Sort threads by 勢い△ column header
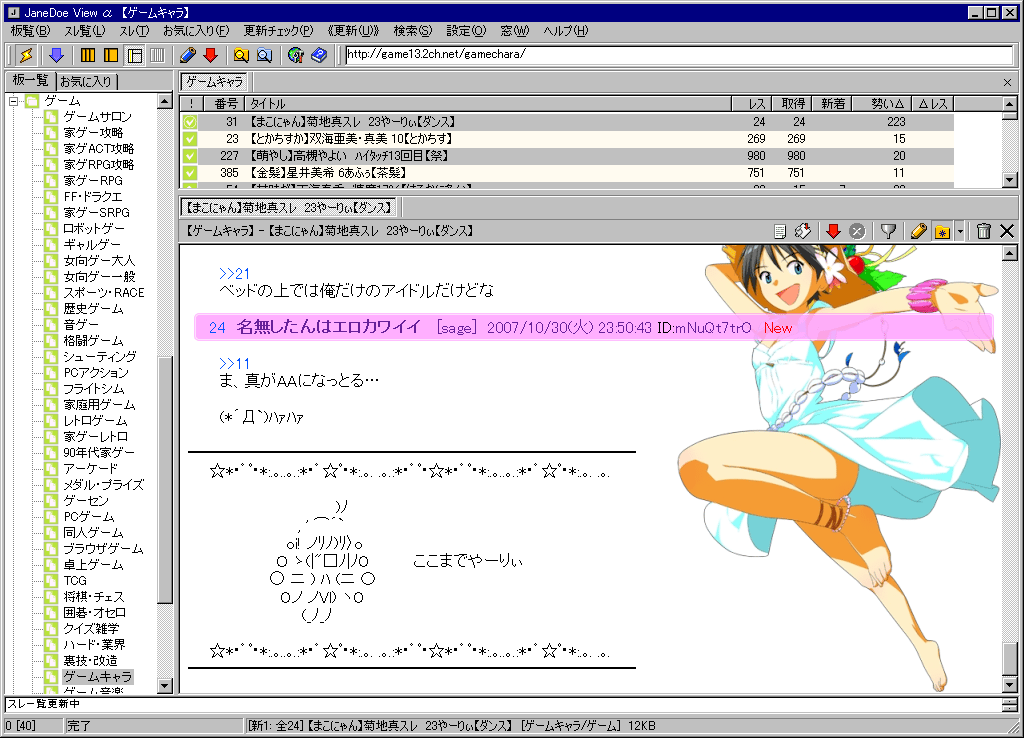Image resolution: width=1024 pixels, height=738 pixels. [x=882, y=104]
